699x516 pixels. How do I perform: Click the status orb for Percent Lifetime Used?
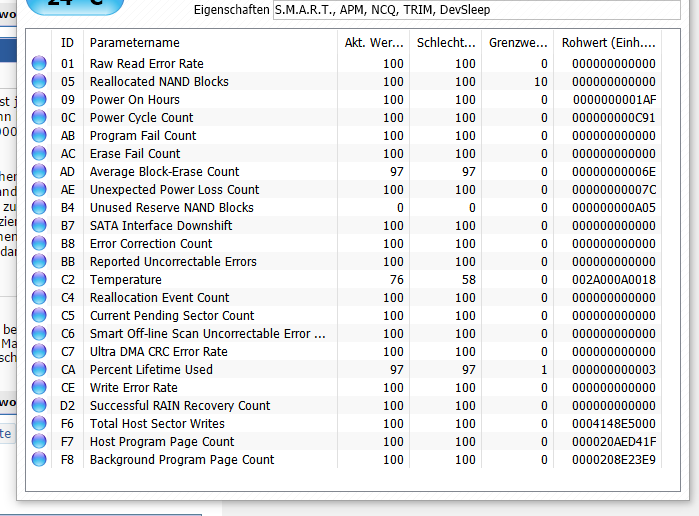(39, 369)
